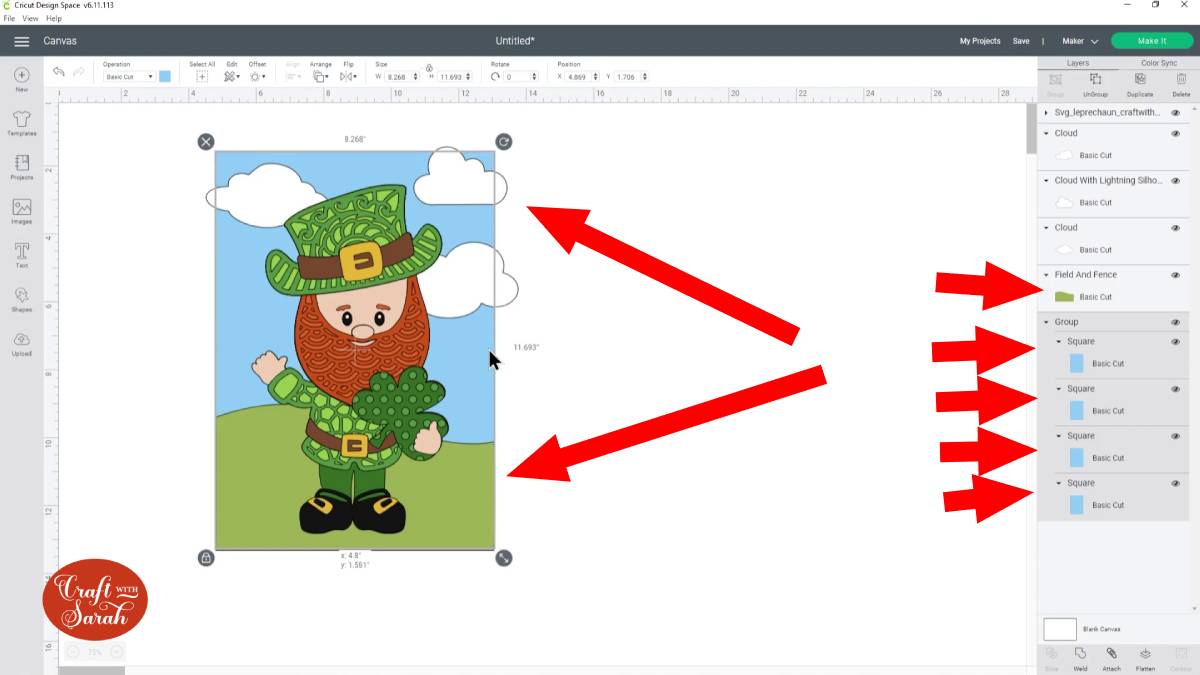Hide the first Square layer under Group
The width and height of the screenshot is (1200, 675).
coord(1175,342)
